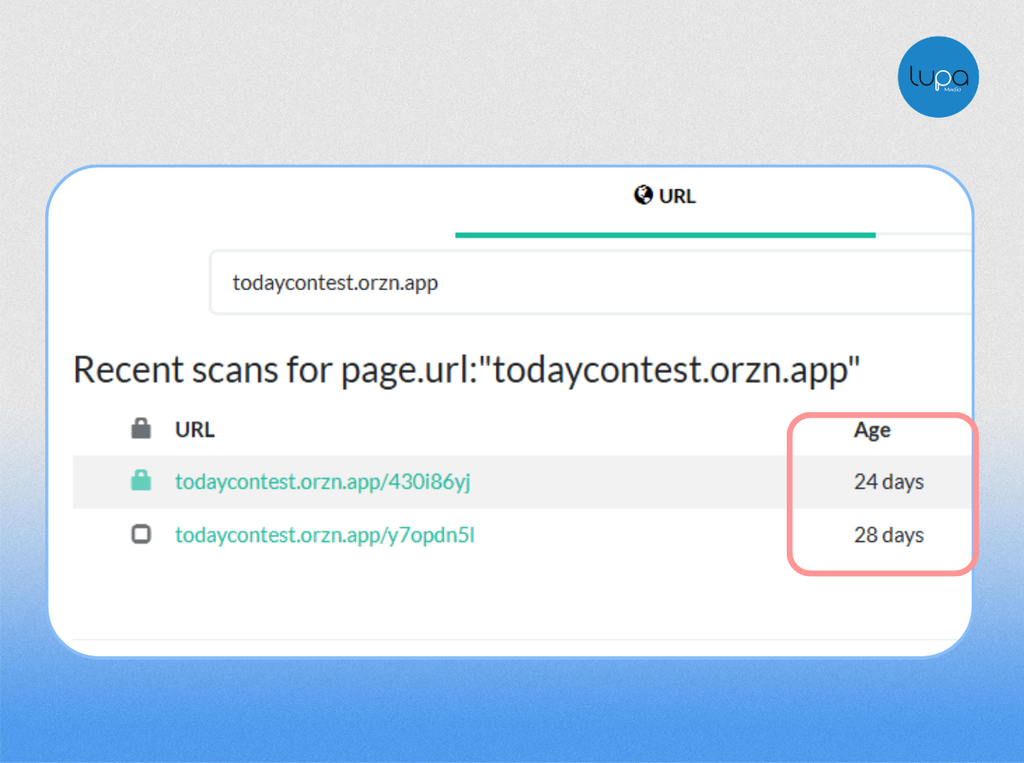Click the lock icon in table header

(141, 429)
